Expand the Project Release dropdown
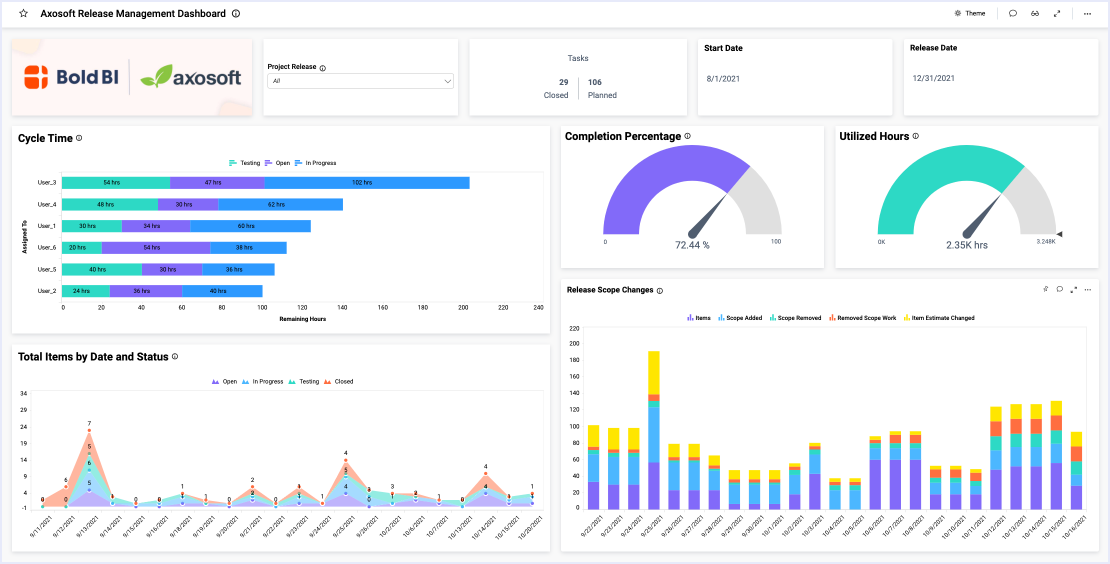Screen dimensions: 1110x564 (360, 81)
